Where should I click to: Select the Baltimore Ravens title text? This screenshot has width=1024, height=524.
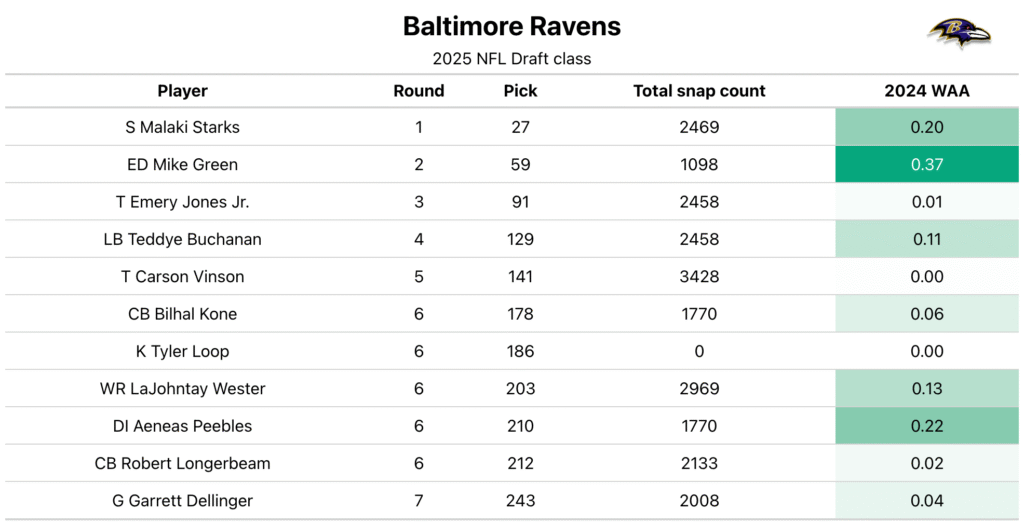click(511, 26)
